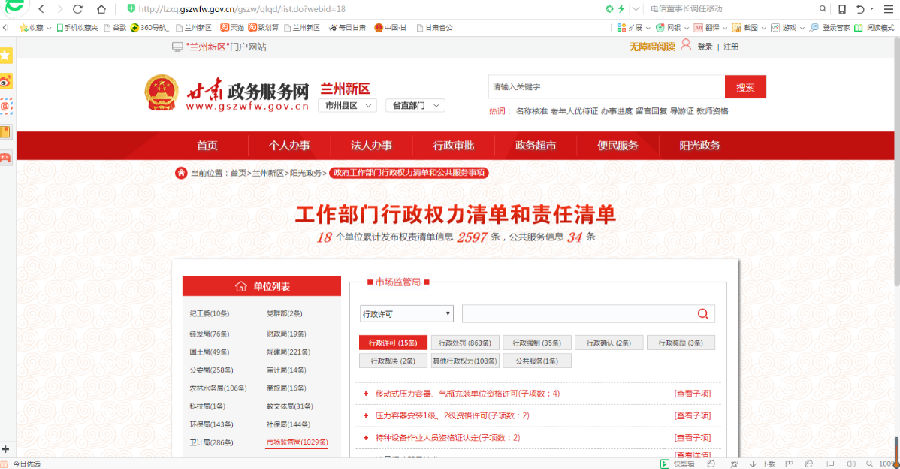Open 阳光政务 in the red navigation bar
The width and height of the screenshot is (900, 469).
(x=699, y=145)
